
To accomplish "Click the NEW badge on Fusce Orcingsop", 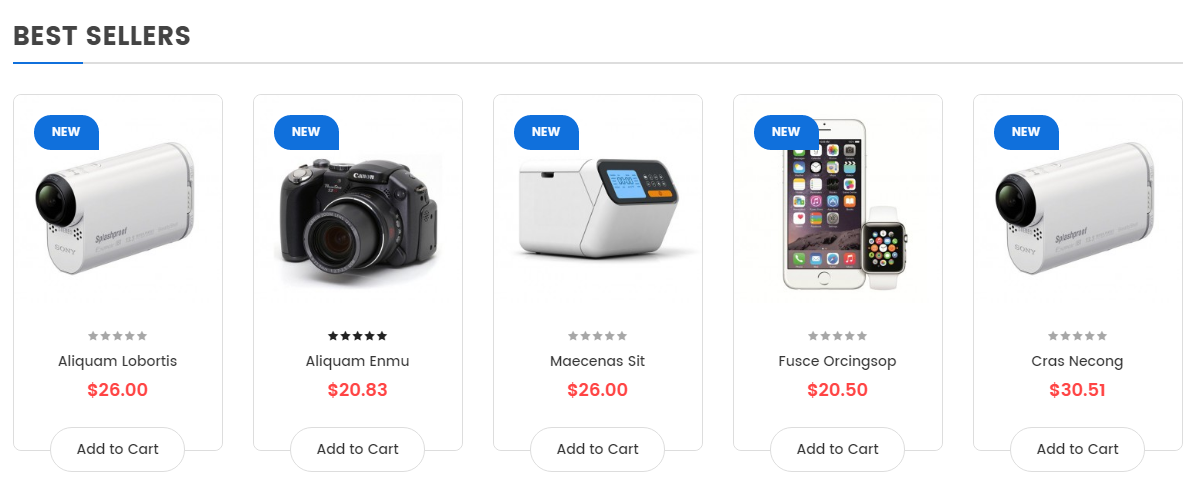I will pyautogui.click(x=786, y=132).
